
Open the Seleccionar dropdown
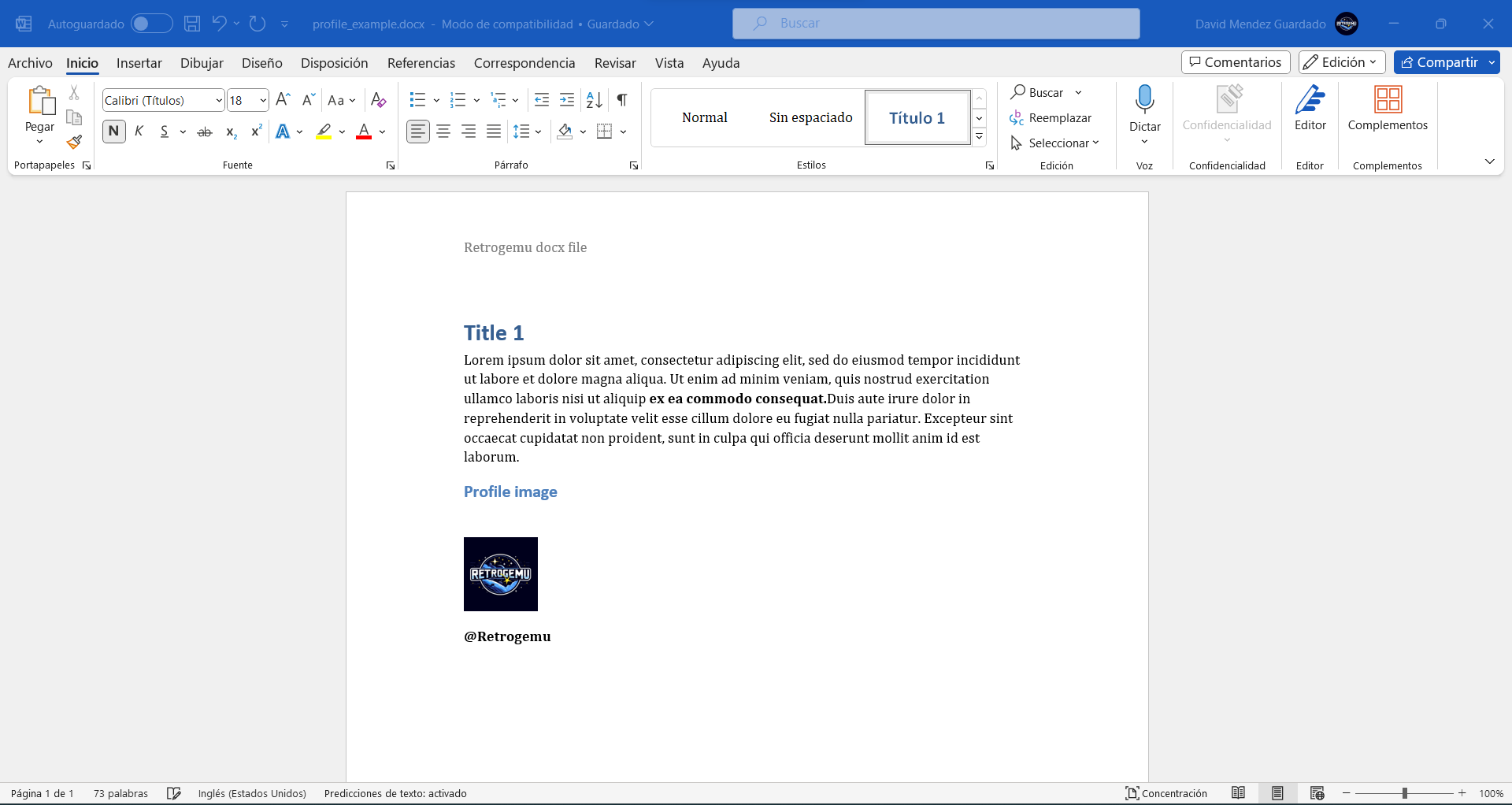[x=1055, y=143]
